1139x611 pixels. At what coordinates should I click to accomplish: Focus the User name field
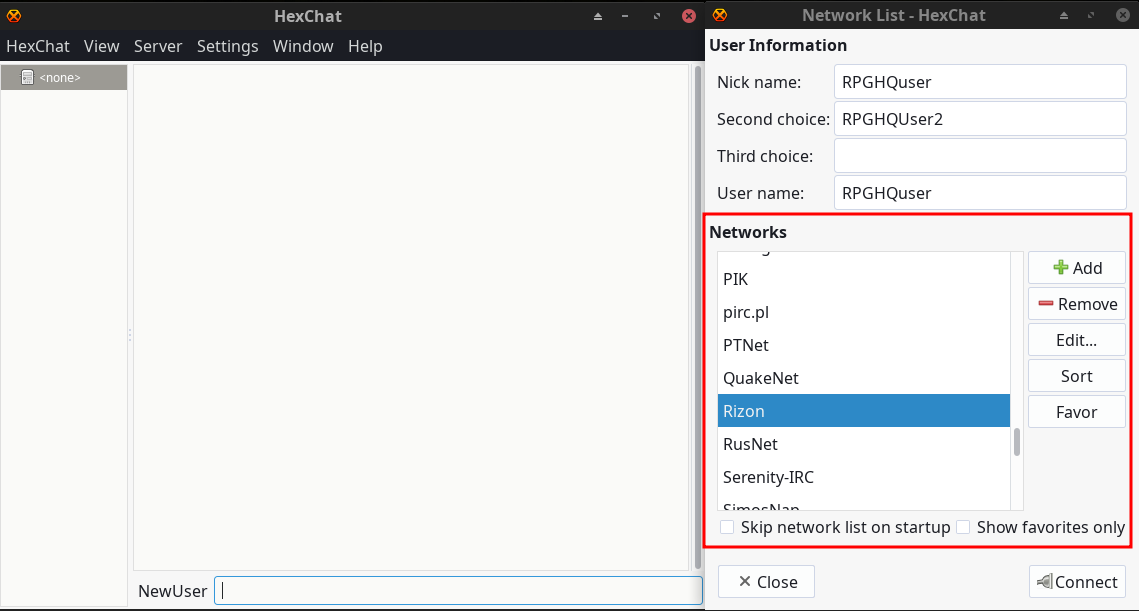980,193
